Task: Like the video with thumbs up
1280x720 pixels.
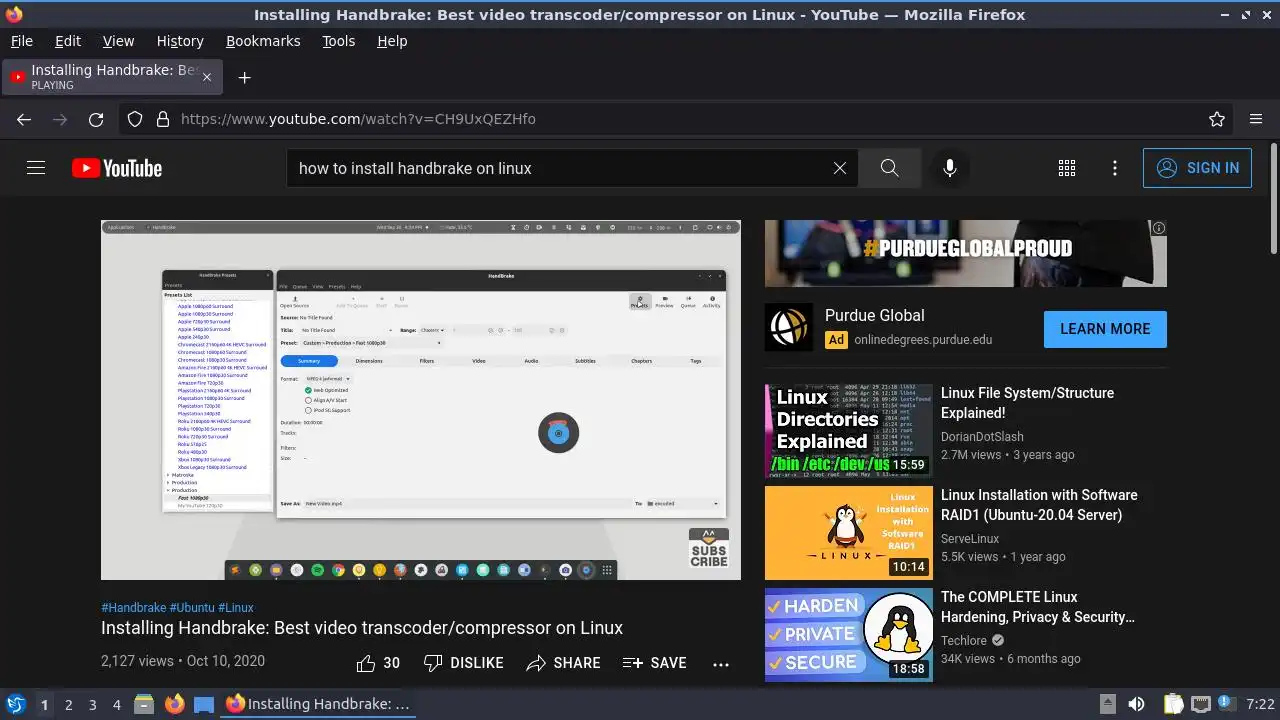Action: pyautogui.click(x=378, y=663)
